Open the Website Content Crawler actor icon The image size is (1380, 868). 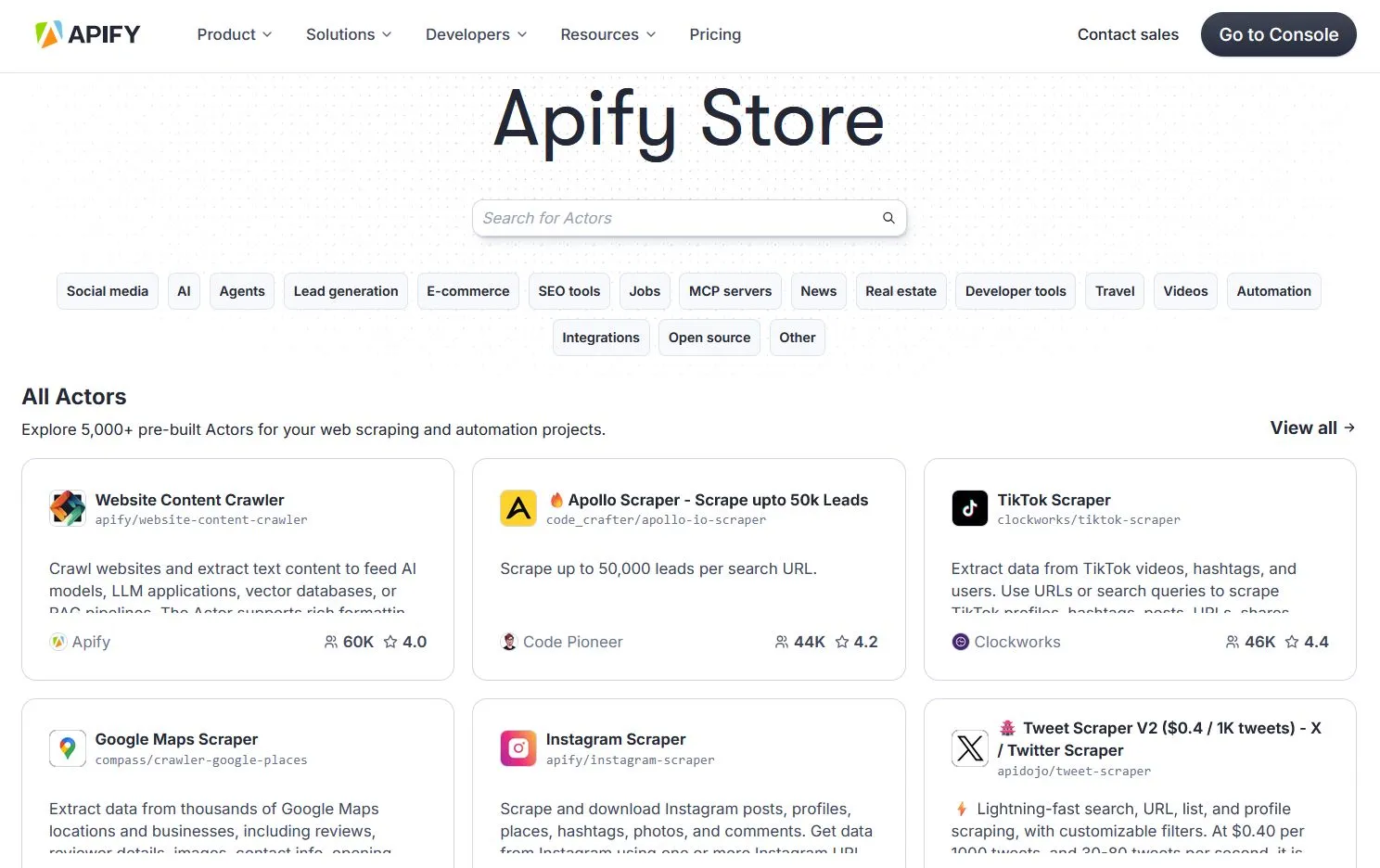[68, 508]
